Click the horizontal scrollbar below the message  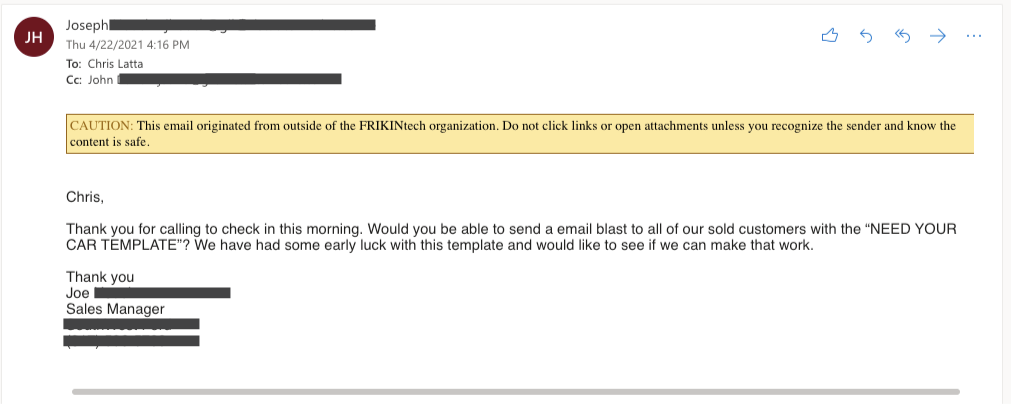tap(515, 391)
